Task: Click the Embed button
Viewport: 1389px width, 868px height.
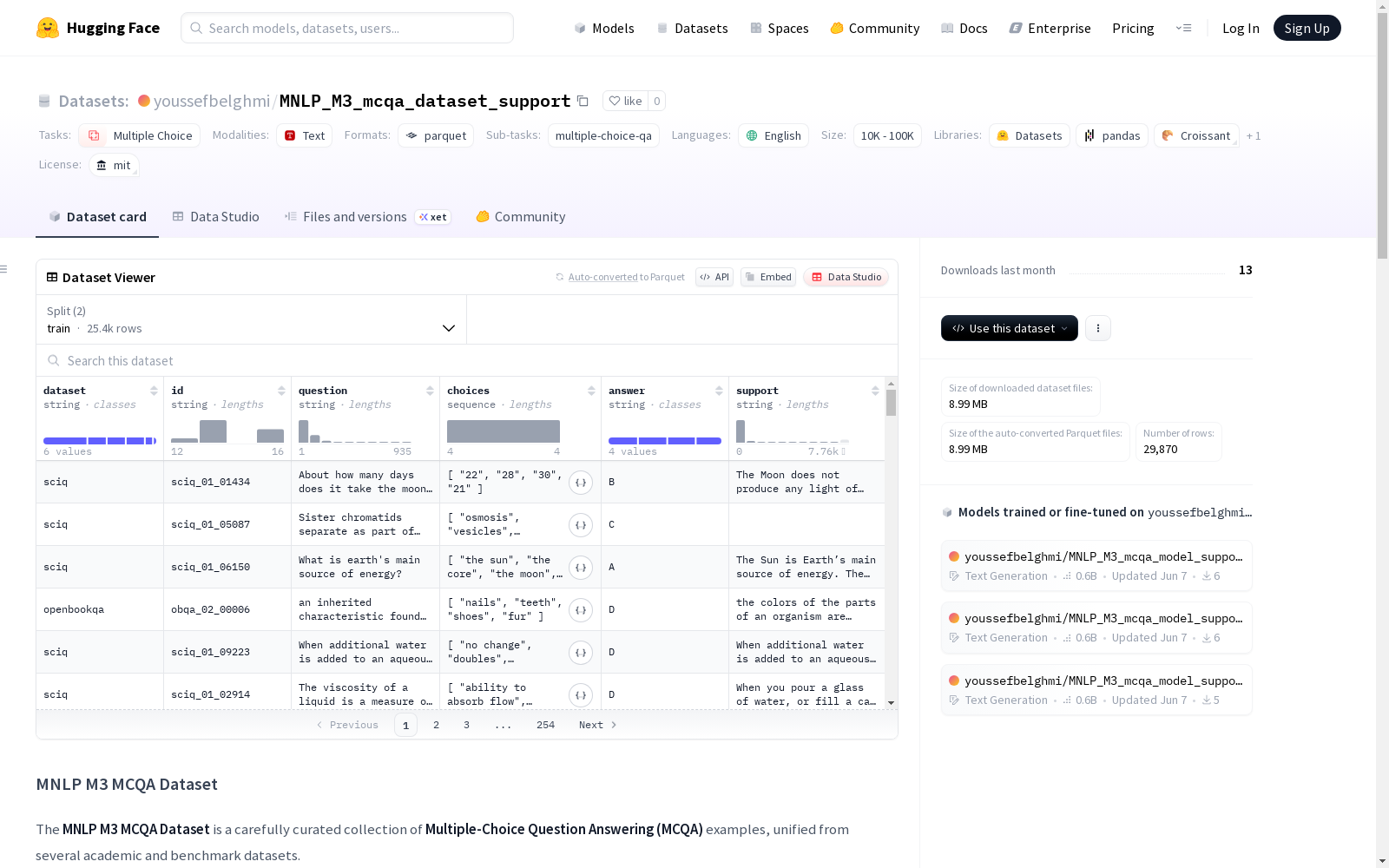Action: coord(768,277)
